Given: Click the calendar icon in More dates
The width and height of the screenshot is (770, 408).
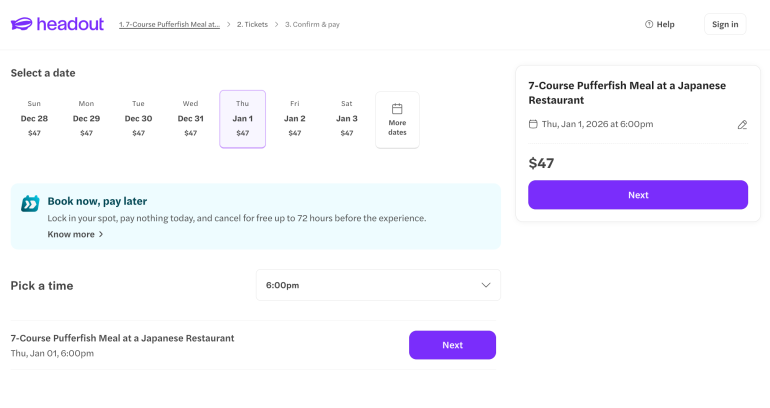Looking at the screenshot, I should click(397, 108).
